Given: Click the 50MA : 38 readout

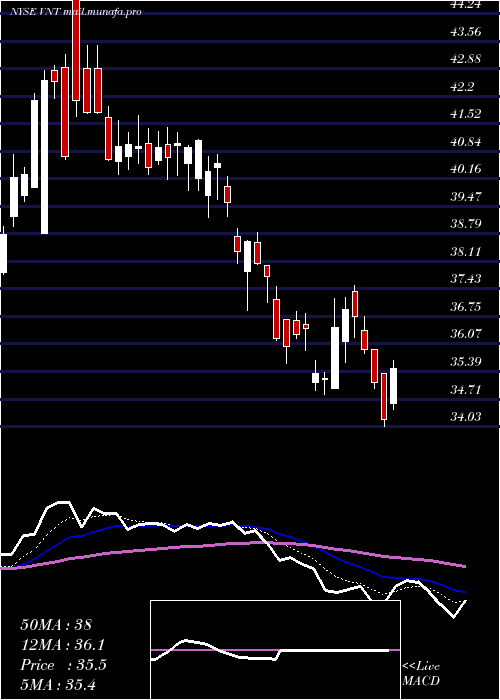Looking at the screenshot, I should (56, 625).
